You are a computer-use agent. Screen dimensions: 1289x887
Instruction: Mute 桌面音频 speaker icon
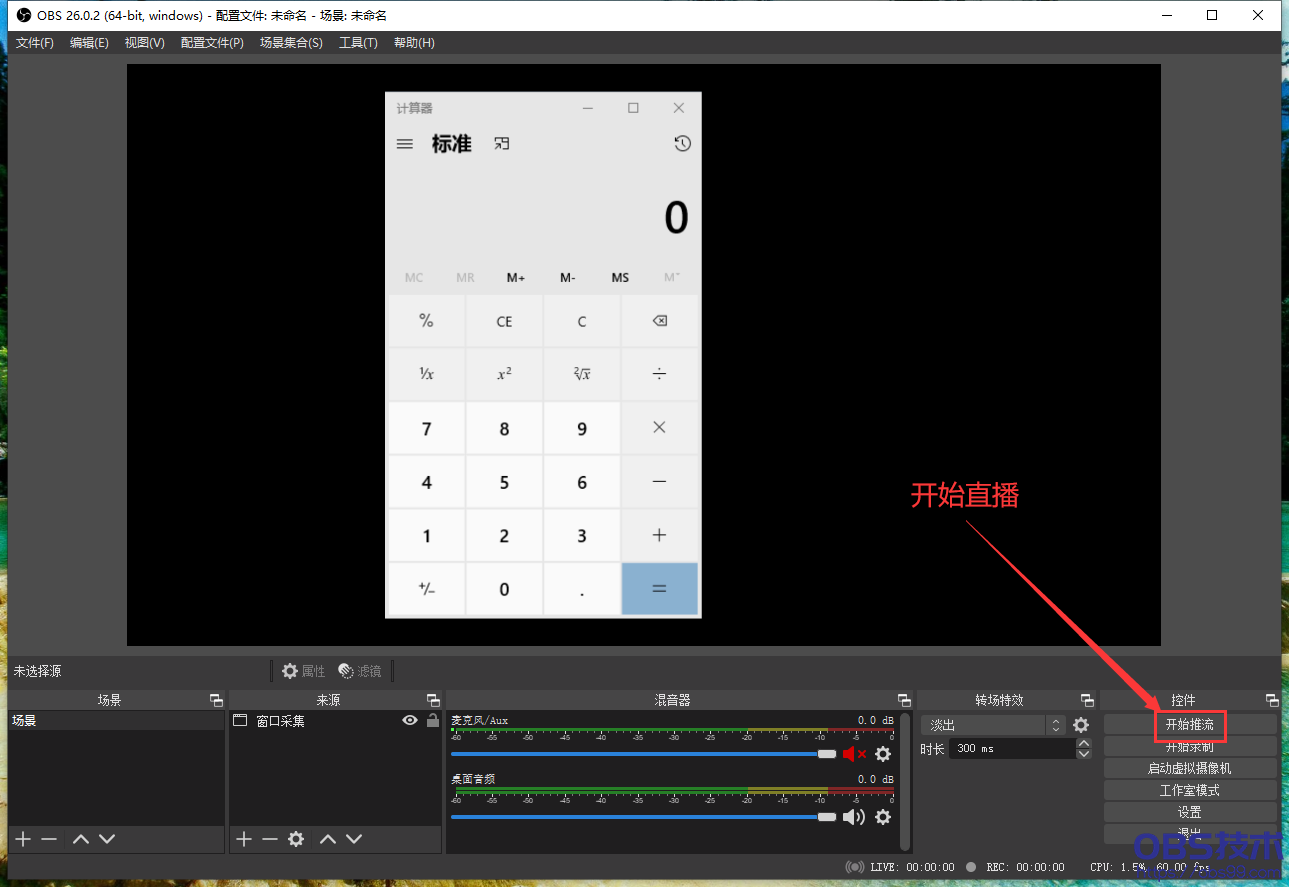tap(854, 817)
